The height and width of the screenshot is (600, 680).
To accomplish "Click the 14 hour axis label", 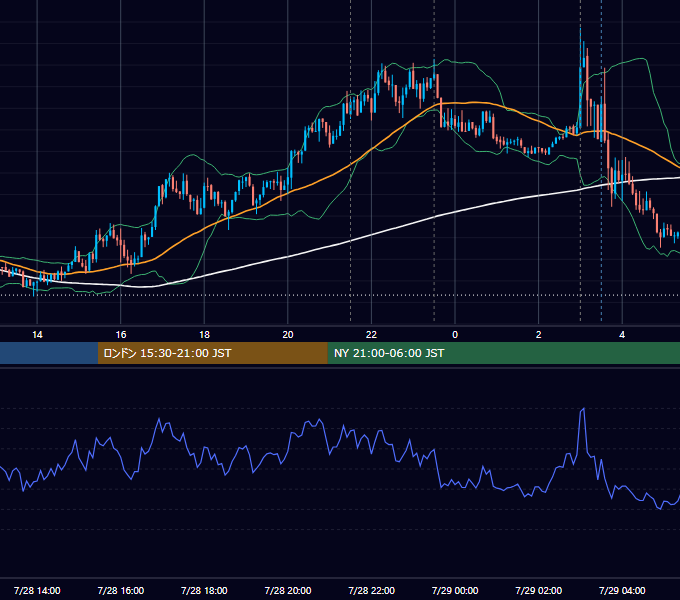I will [x=37, y=335].
